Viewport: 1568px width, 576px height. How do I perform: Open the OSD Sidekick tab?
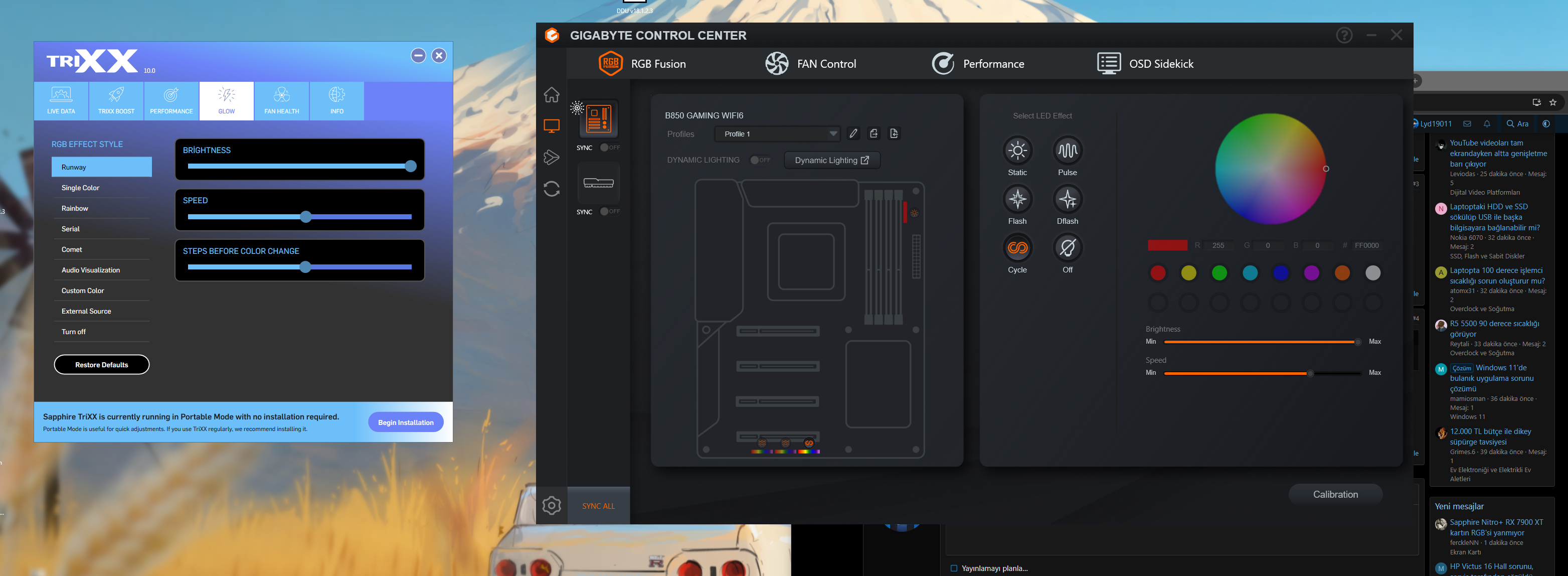point(1145,63)
